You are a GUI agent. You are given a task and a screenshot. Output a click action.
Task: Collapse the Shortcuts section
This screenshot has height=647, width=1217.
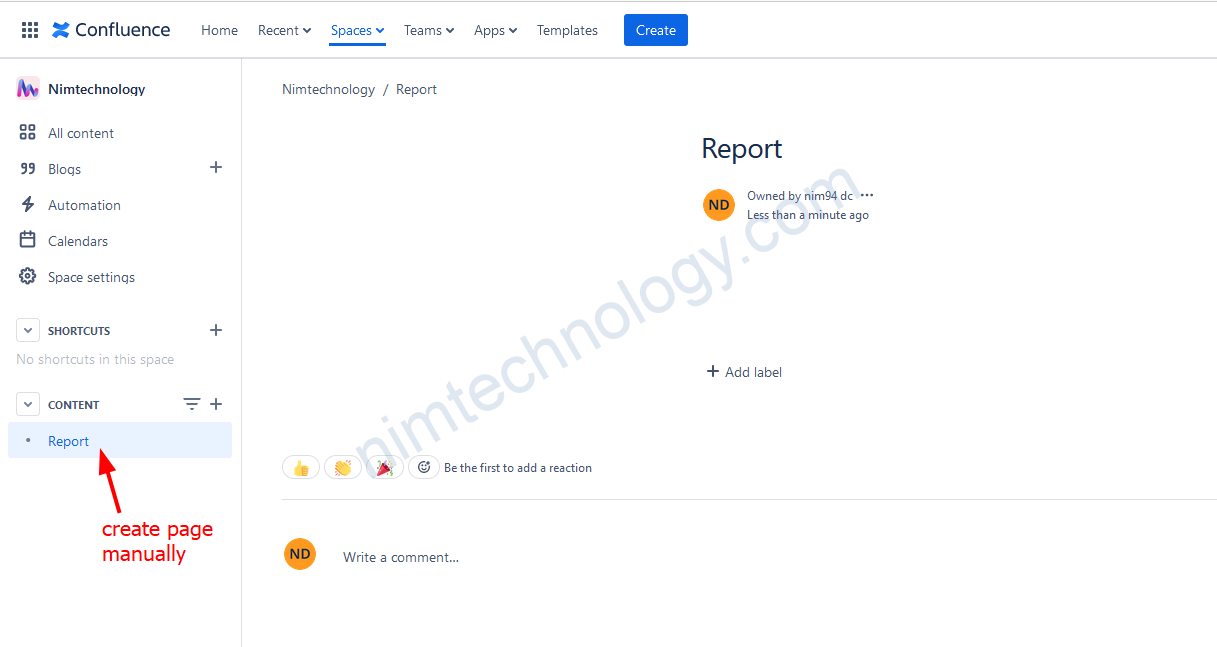(29, 330)
